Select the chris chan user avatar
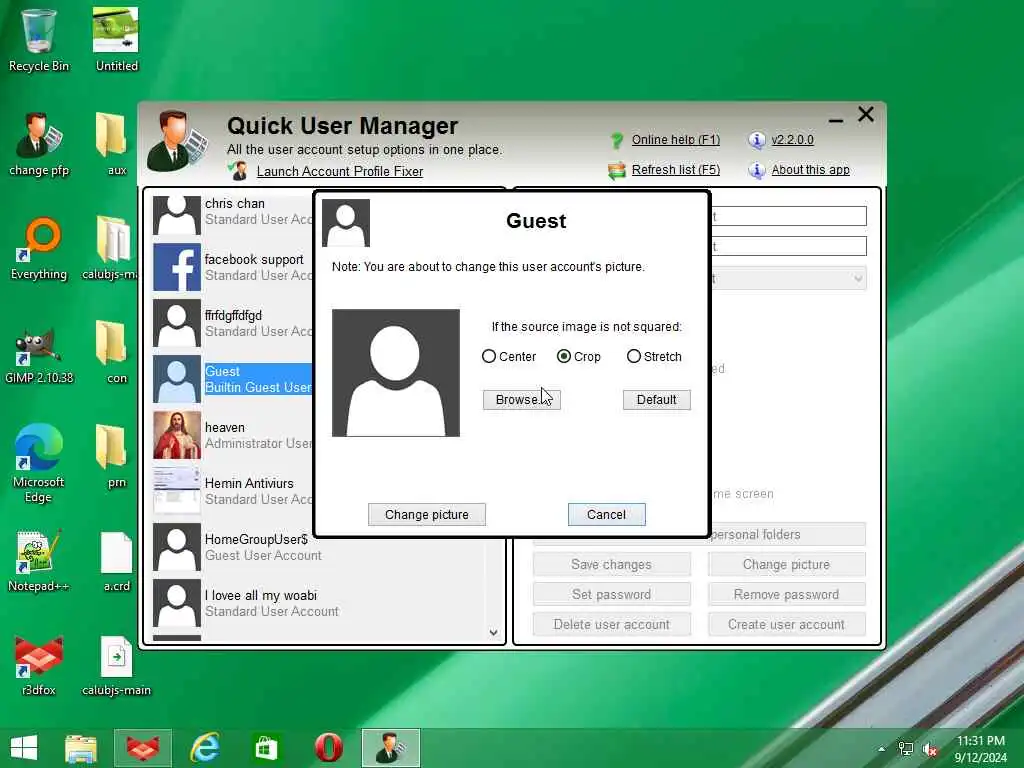The height and width of the screenshot is (768, 1024). click(176, 215)
